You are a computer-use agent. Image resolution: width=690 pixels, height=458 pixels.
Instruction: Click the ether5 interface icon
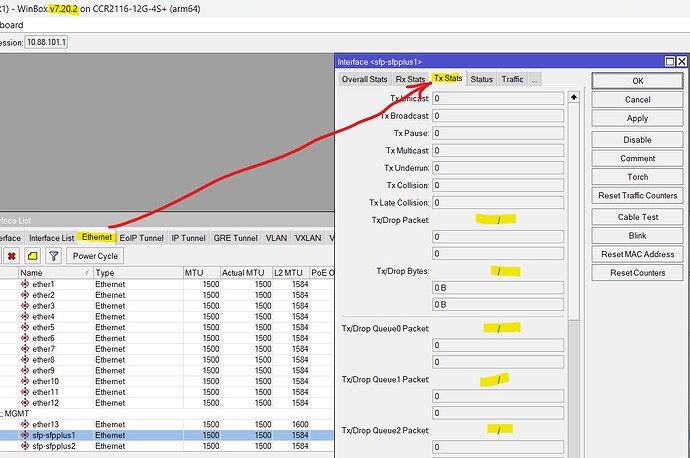pyautogui.click(x=25, y=327)
